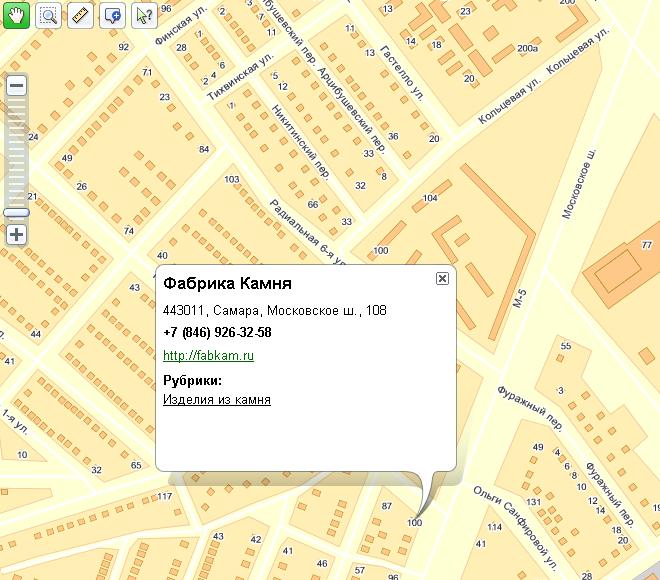Click the Радиальная 6-я ул. label
The width and height of the screenshot is (660, 580).
pyautogui.click(x=306, y=232)
